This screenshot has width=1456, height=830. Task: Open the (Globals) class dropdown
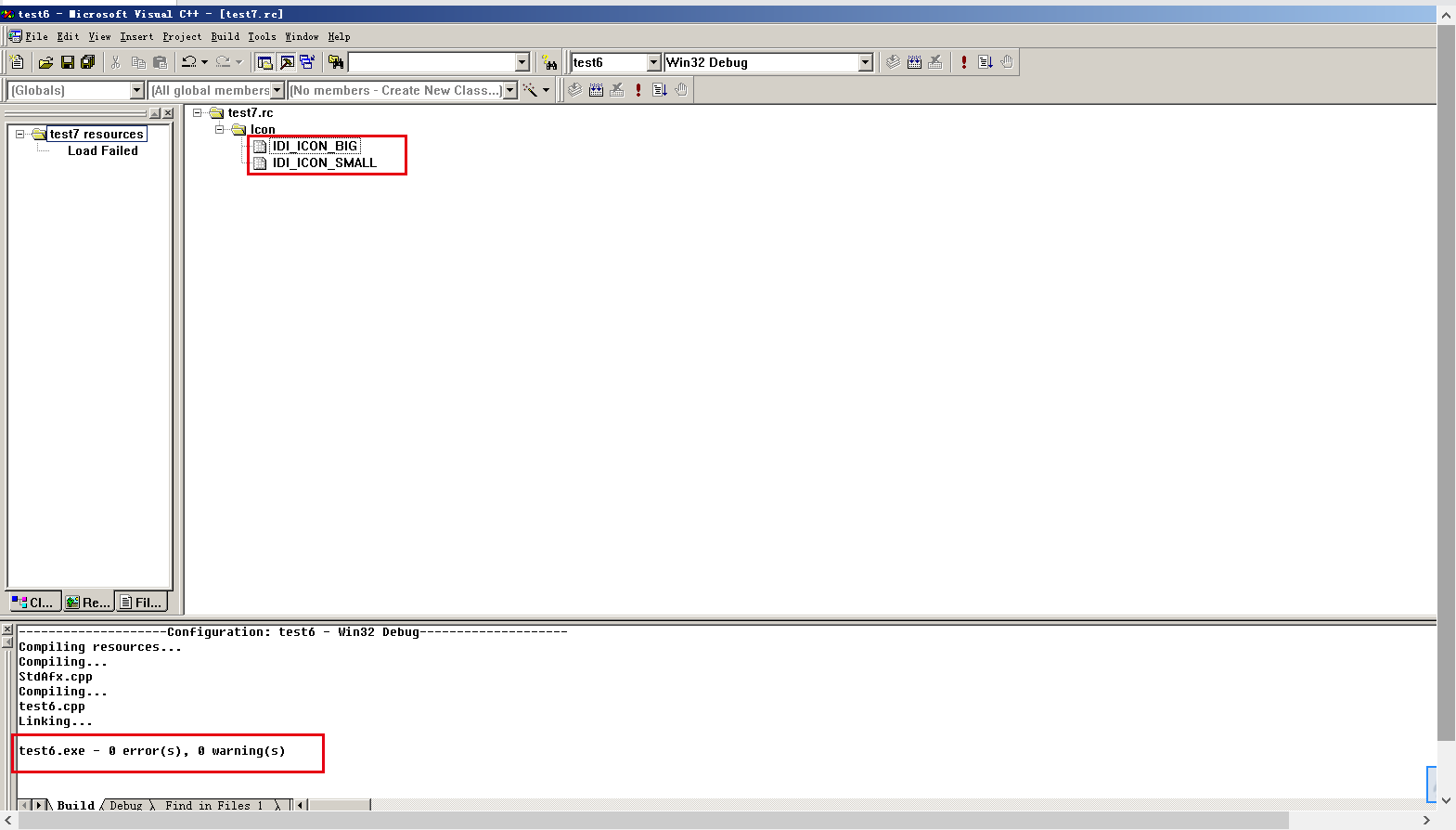point(137,90)
